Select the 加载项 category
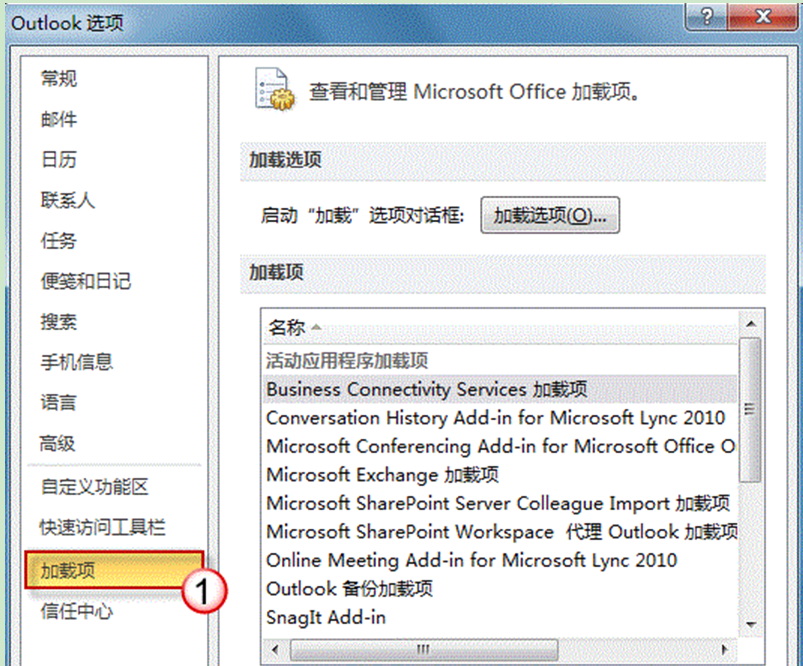Screen dimensions: 803x666 (68, 571)
